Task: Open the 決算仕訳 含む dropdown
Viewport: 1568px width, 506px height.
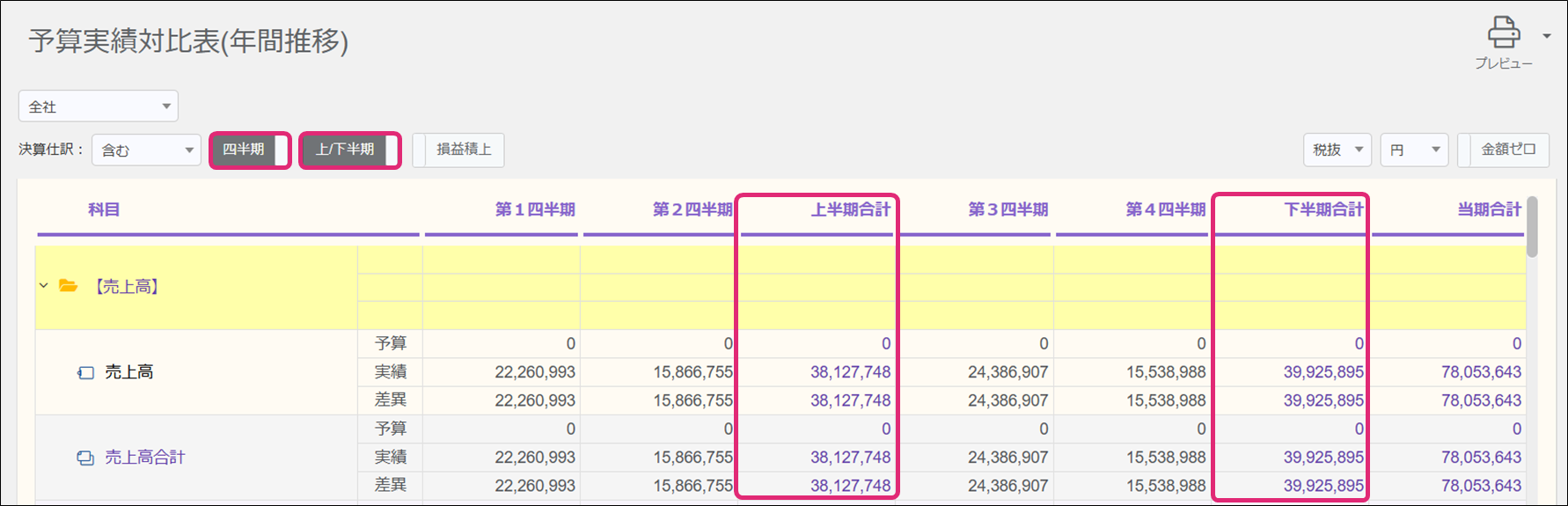Action: [146, 150]
